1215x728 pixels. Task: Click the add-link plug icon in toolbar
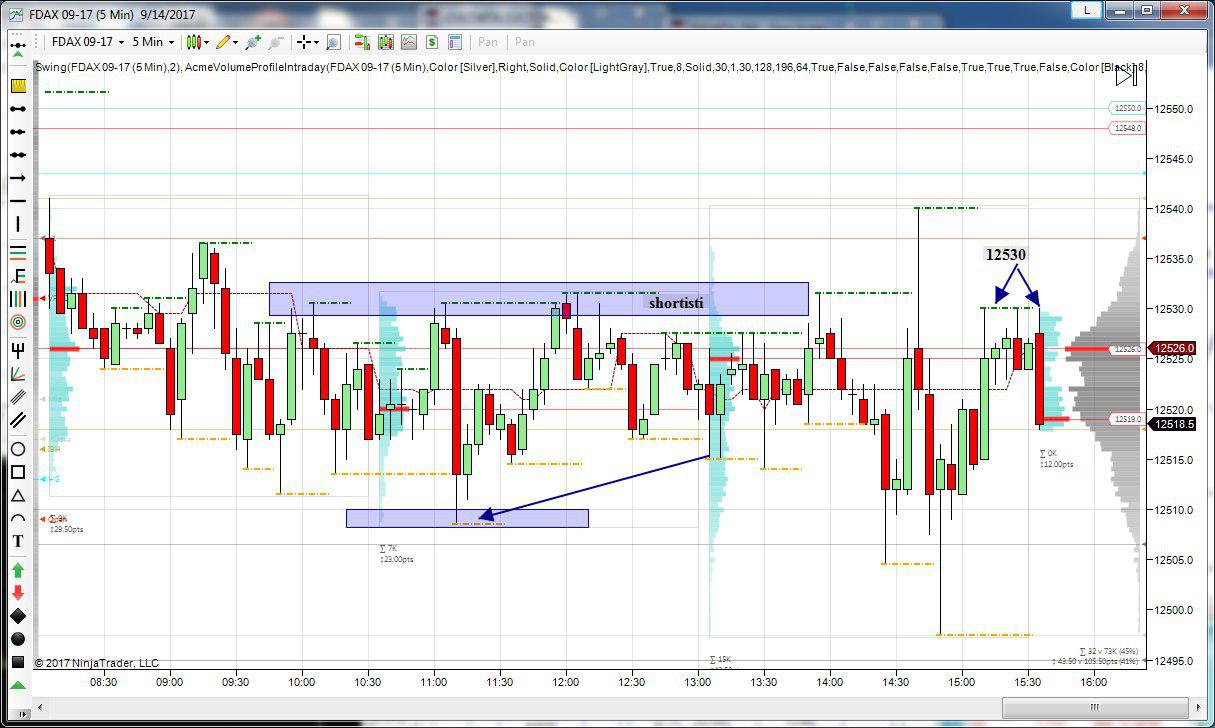pyautogui.click(x=253, y=42)
